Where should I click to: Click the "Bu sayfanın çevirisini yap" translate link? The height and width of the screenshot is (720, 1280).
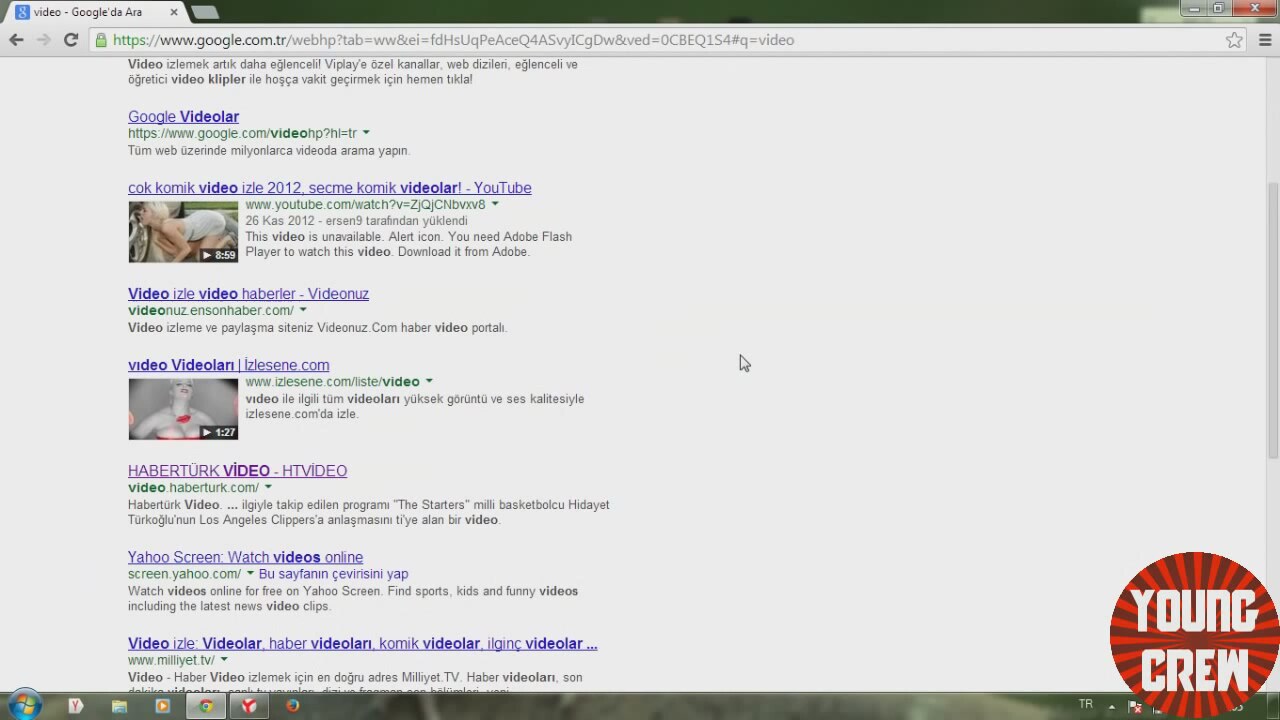pos(333,574)
